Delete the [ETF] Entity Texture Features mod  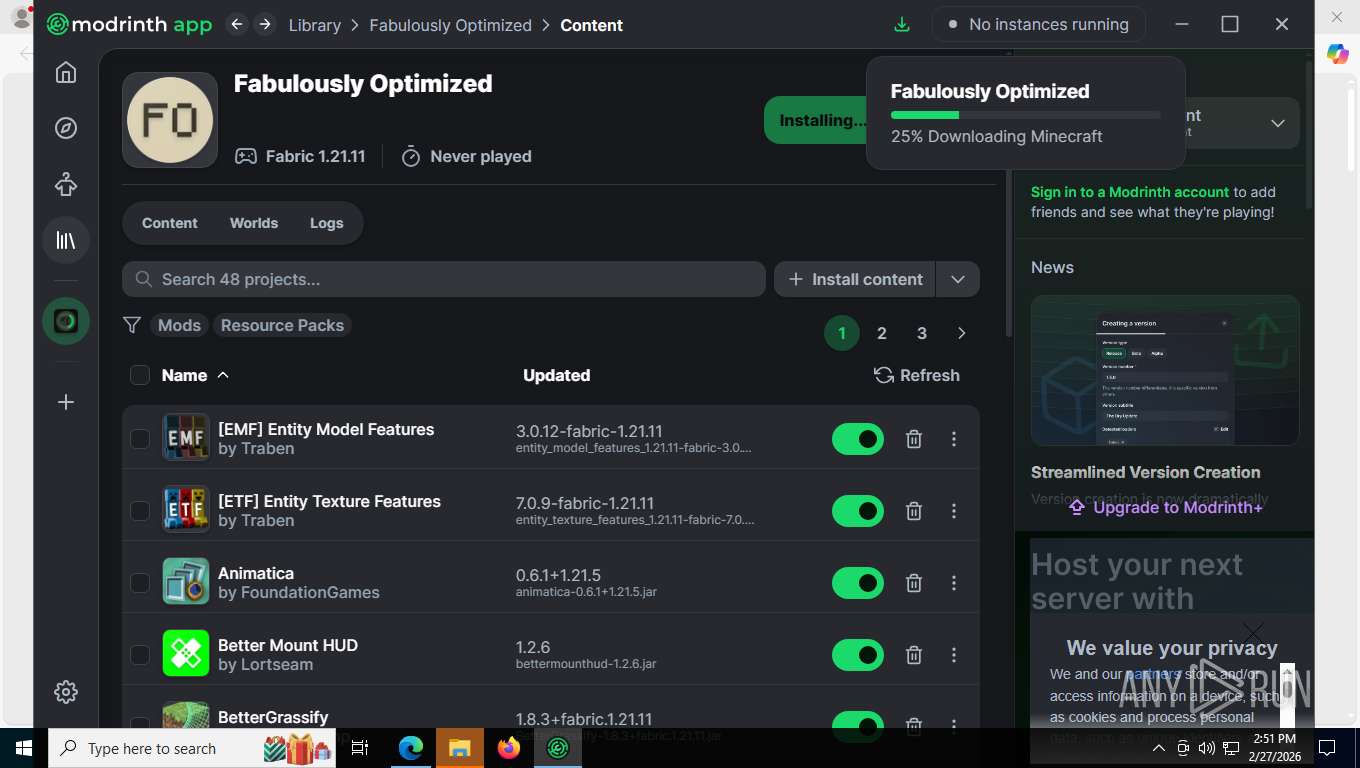[914, 511]
